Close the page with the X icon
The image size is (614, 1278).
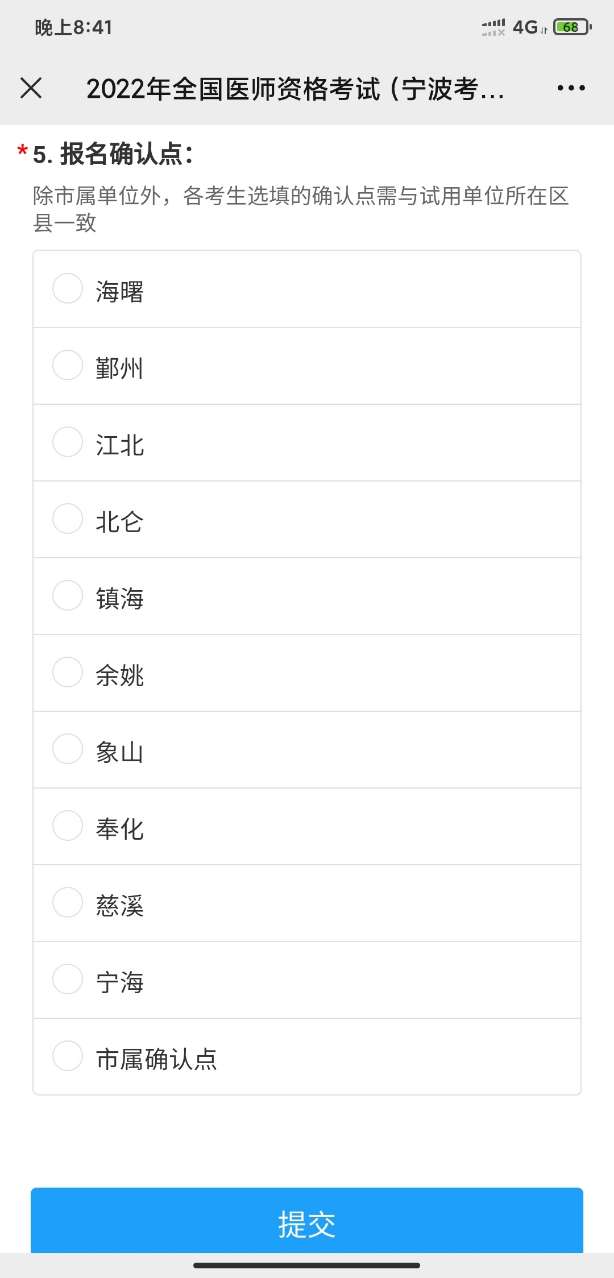(x=31, y=88)
